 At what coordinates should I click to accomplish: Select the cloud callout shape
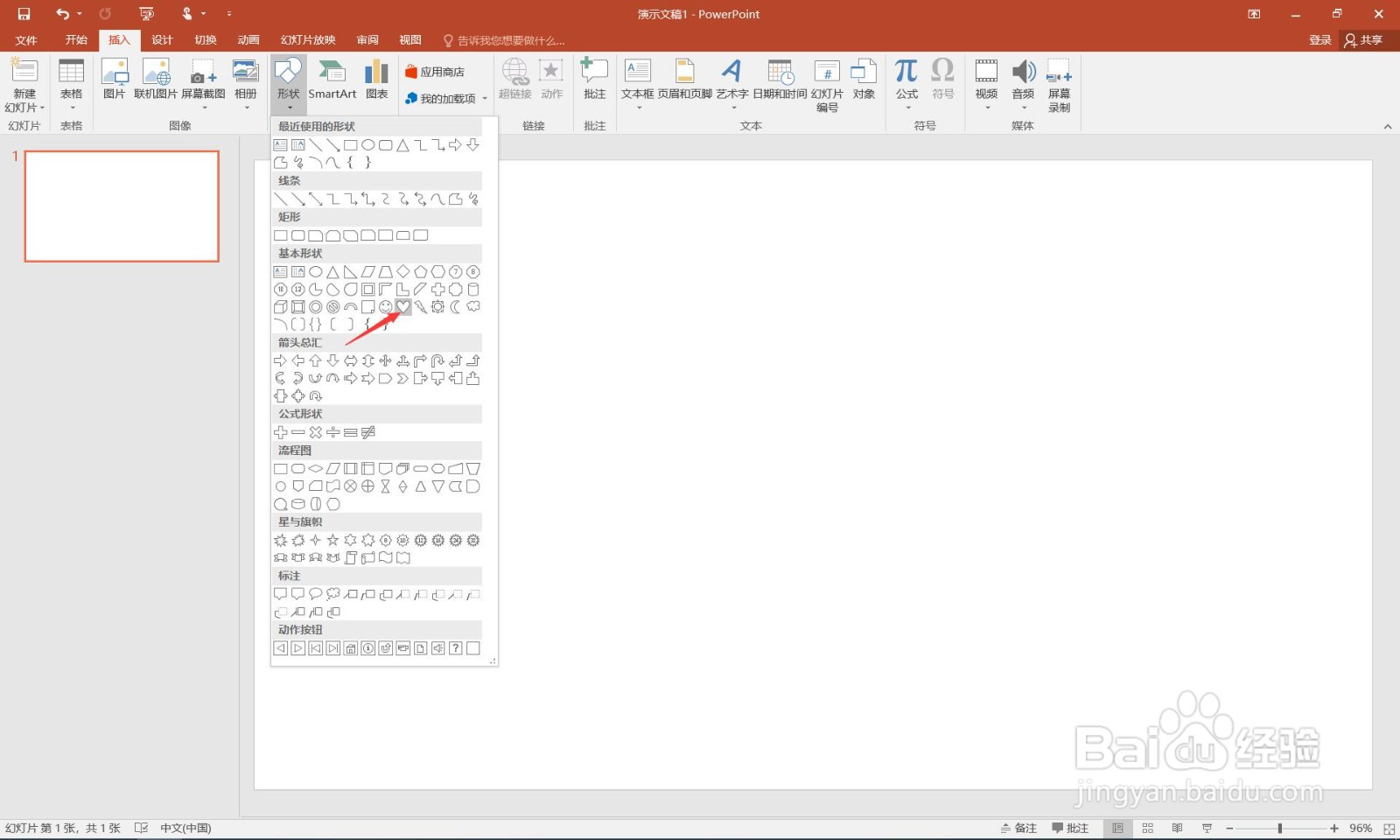coord(333,594)
